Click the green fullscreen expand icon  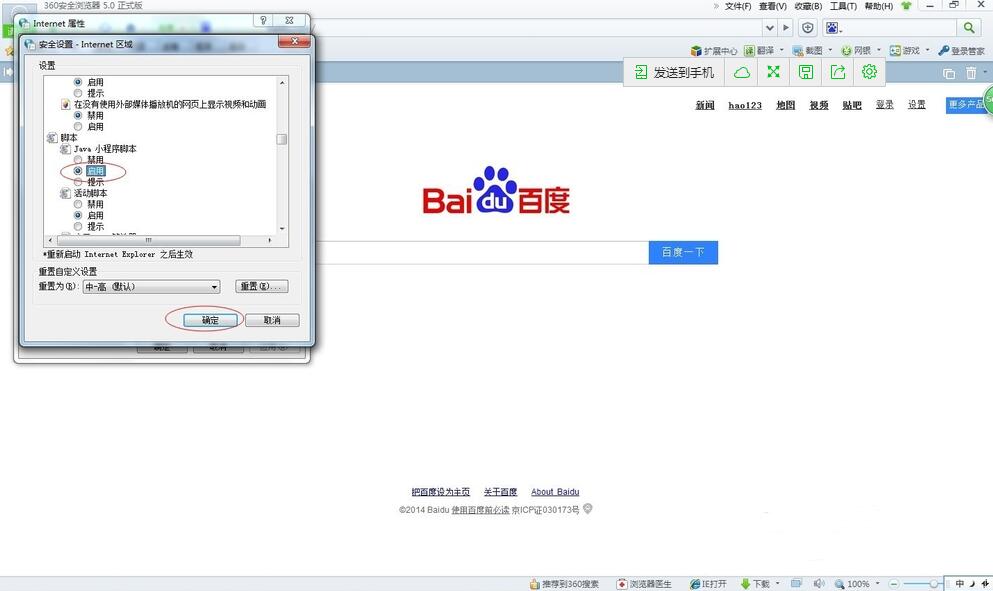pos(773,72)
